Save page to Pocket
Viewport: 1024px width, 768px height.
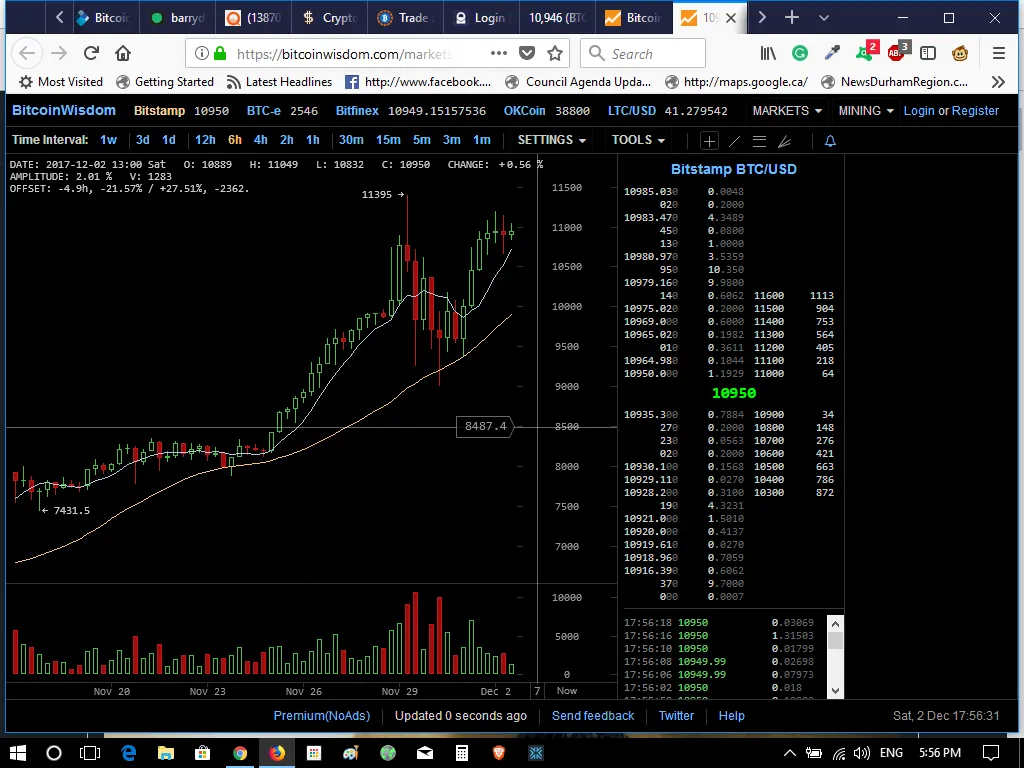527,54
